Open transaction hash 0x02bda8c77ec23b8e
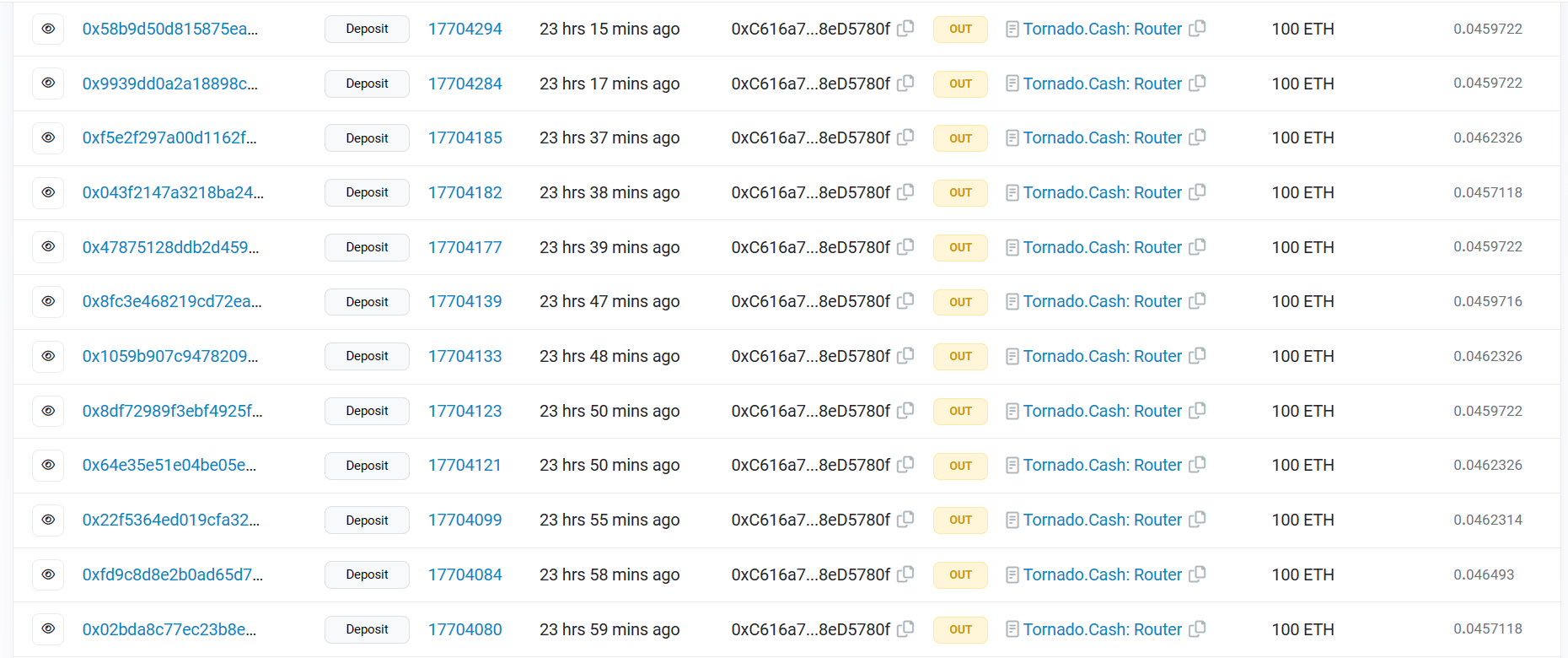The image size is (1568, 658). click(169, 629)
